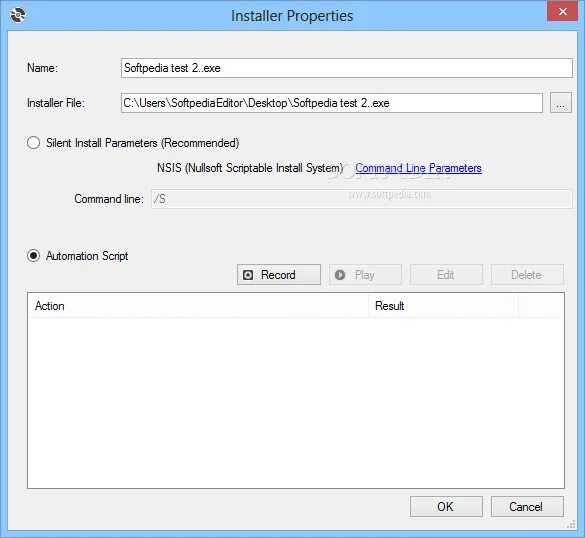This screenshot has height=538, width=585.
Task: Open the Command Line Parameters link
Action: [x=418, y=168]
